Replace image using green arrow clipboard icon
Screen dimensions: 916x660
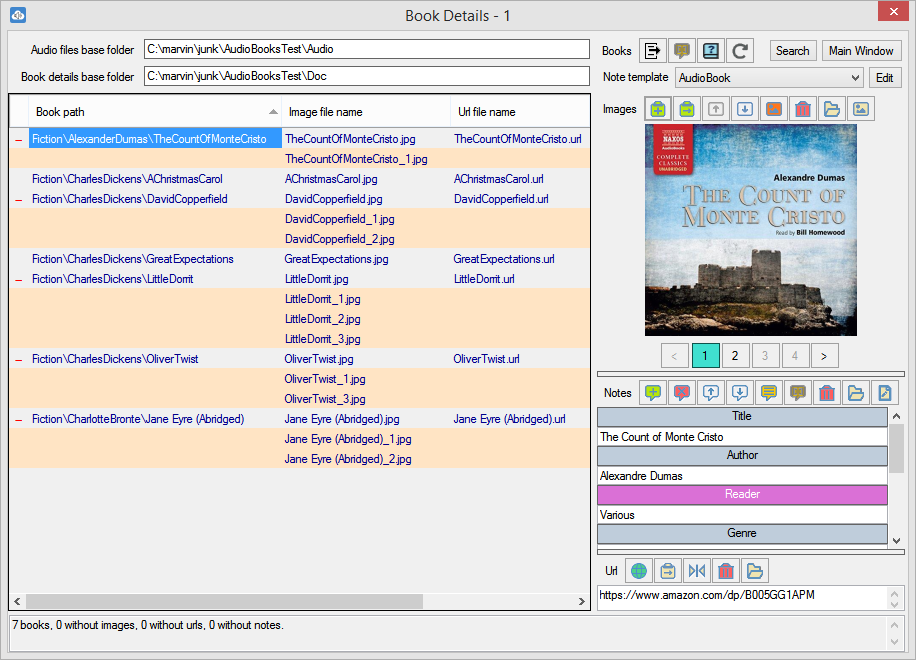coord(687,109)
